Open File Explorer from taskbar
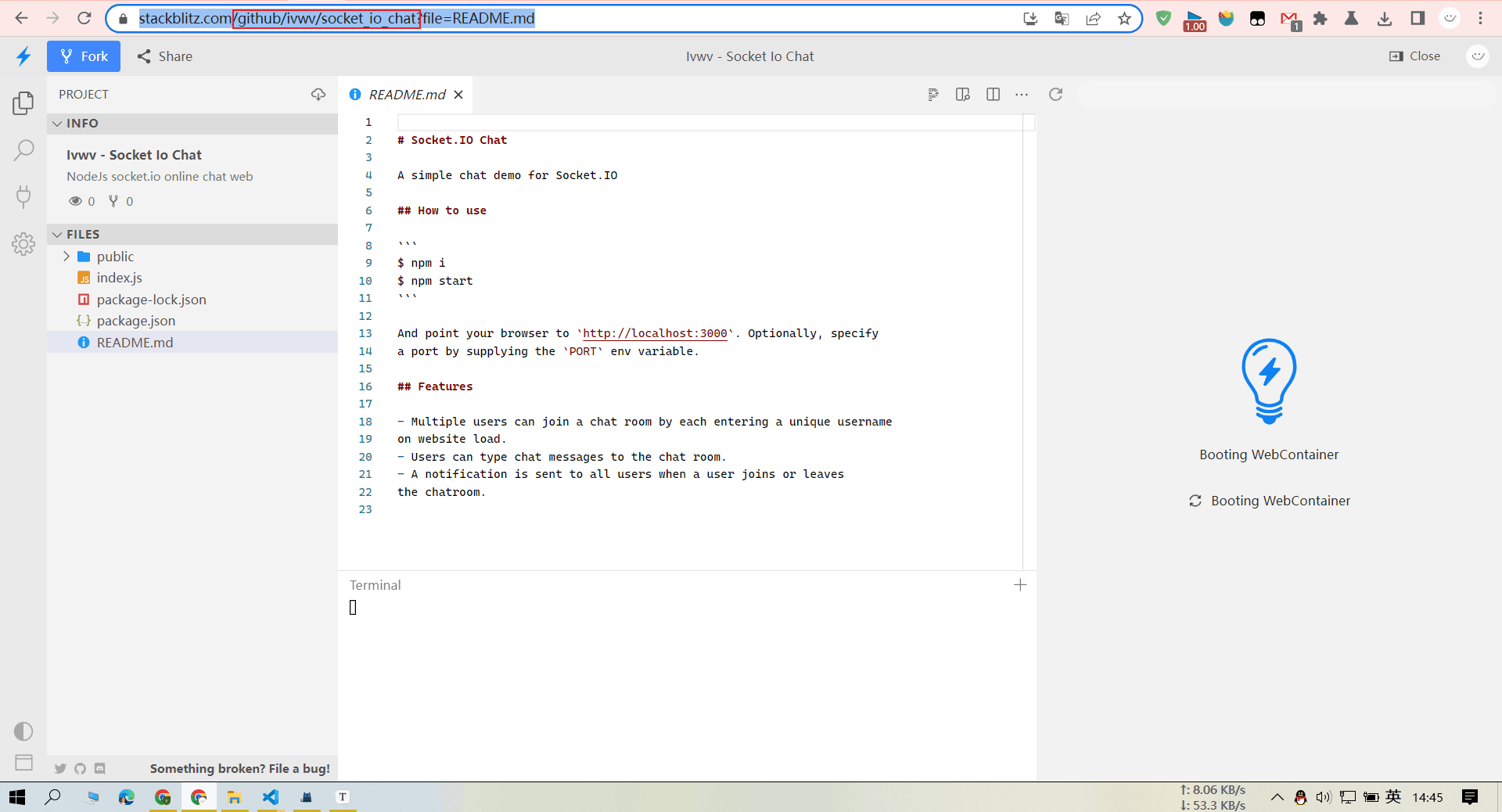1502x812 pixels. pos(234,797)
